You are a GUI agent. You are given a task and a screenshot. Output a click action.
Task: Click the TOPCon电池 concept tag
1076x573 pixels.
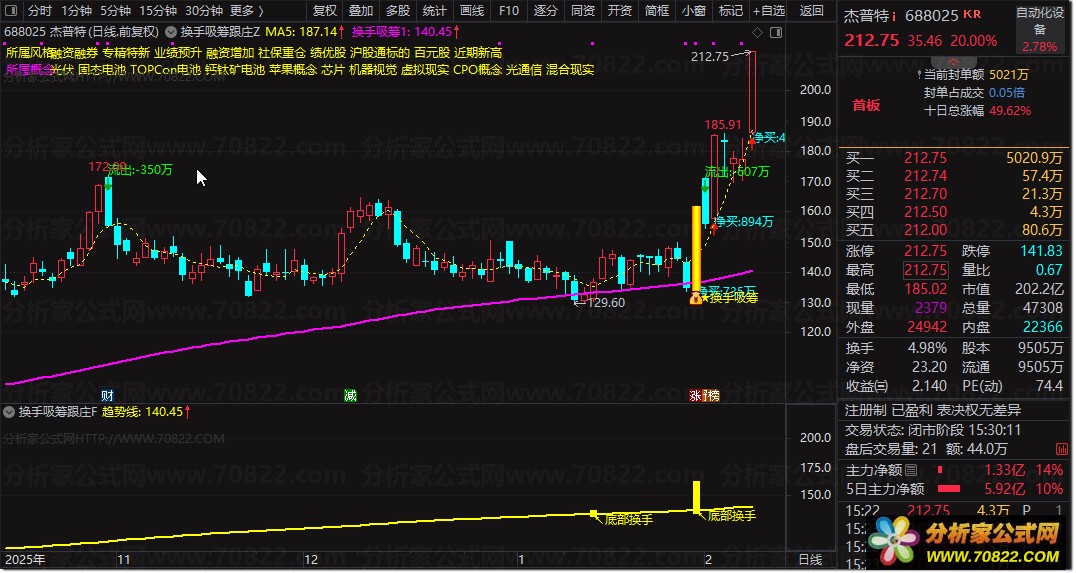(165, 70)
